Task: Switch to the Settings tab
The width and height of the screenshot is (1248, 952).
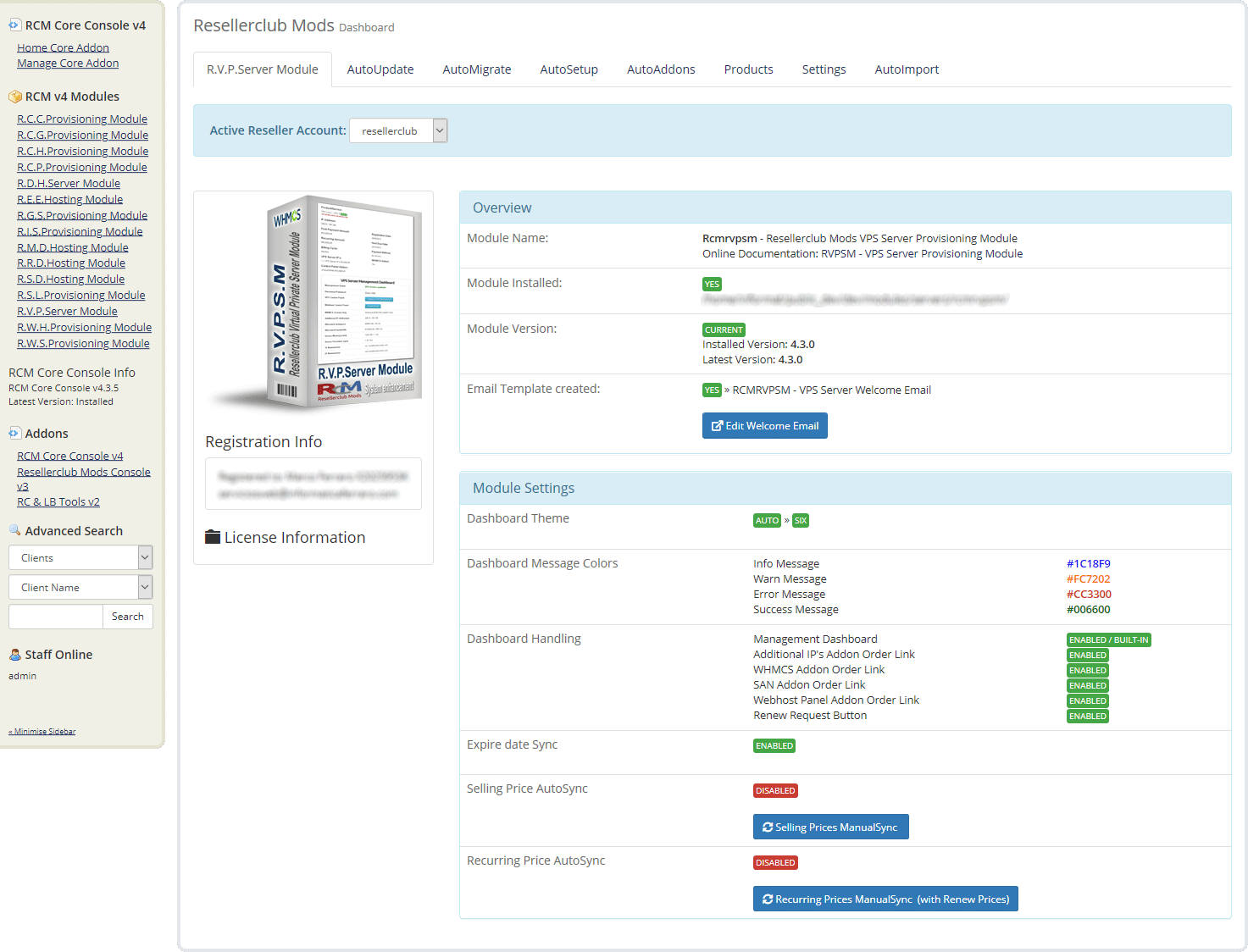Action: click(x=824, y=69)
